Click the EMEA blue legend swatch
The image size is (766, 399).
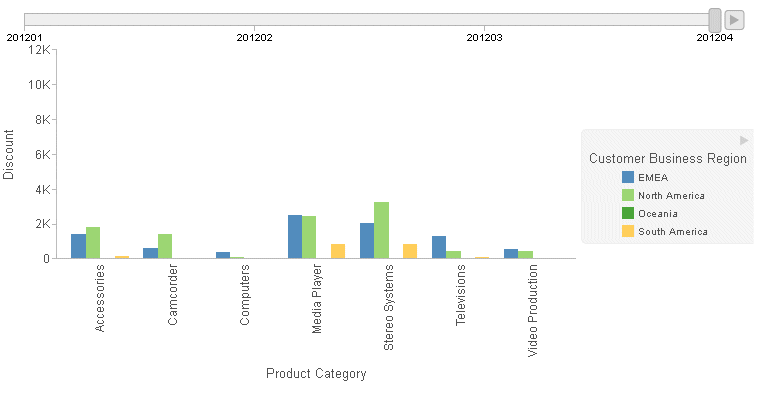pyautogui.click(x=628, y=177)
